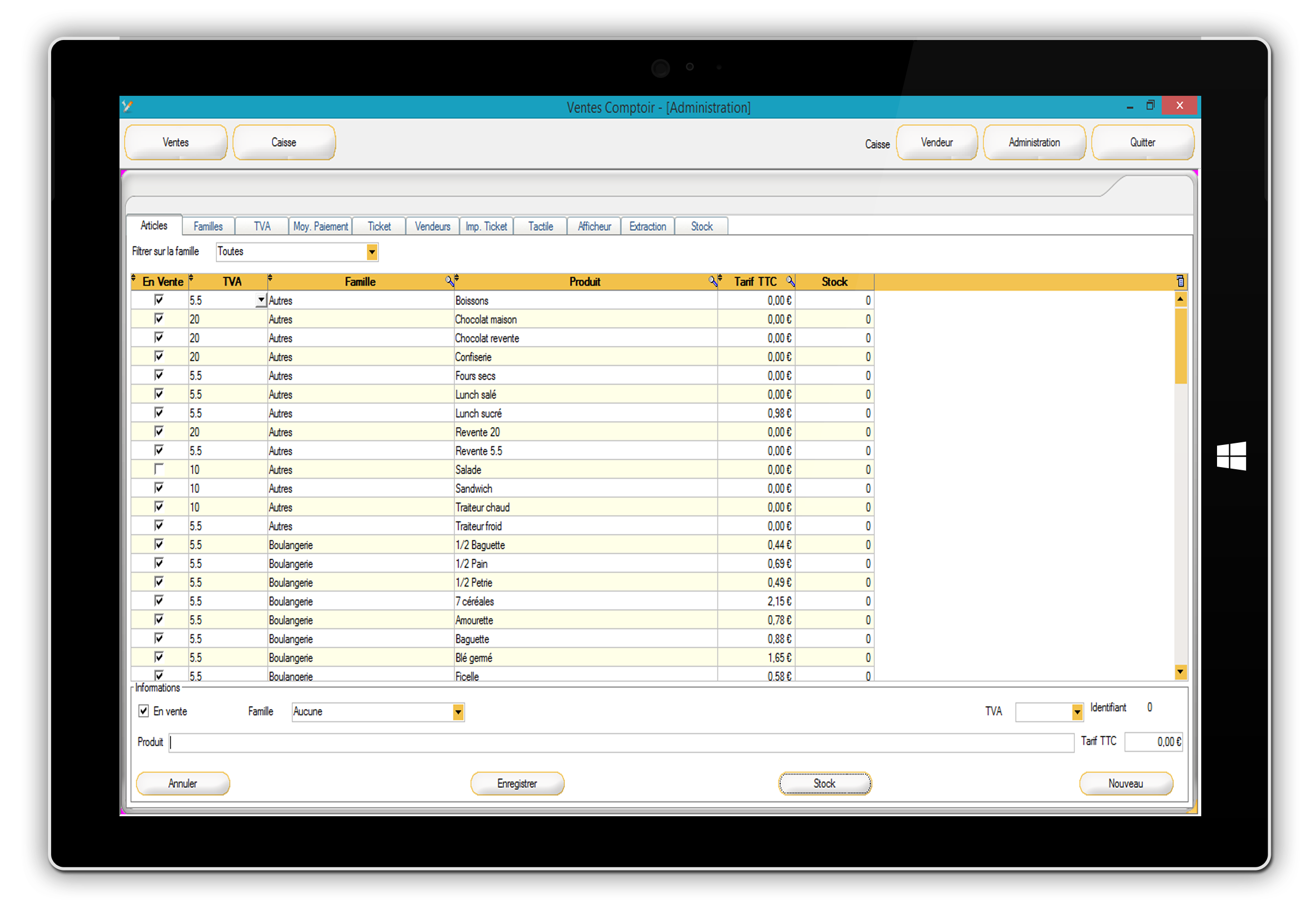This screenshot has width=1316, height=921.
Task: Open the TVA dropdown in Informations panel
Action: pyautogui.click(x=1077, y=712)
